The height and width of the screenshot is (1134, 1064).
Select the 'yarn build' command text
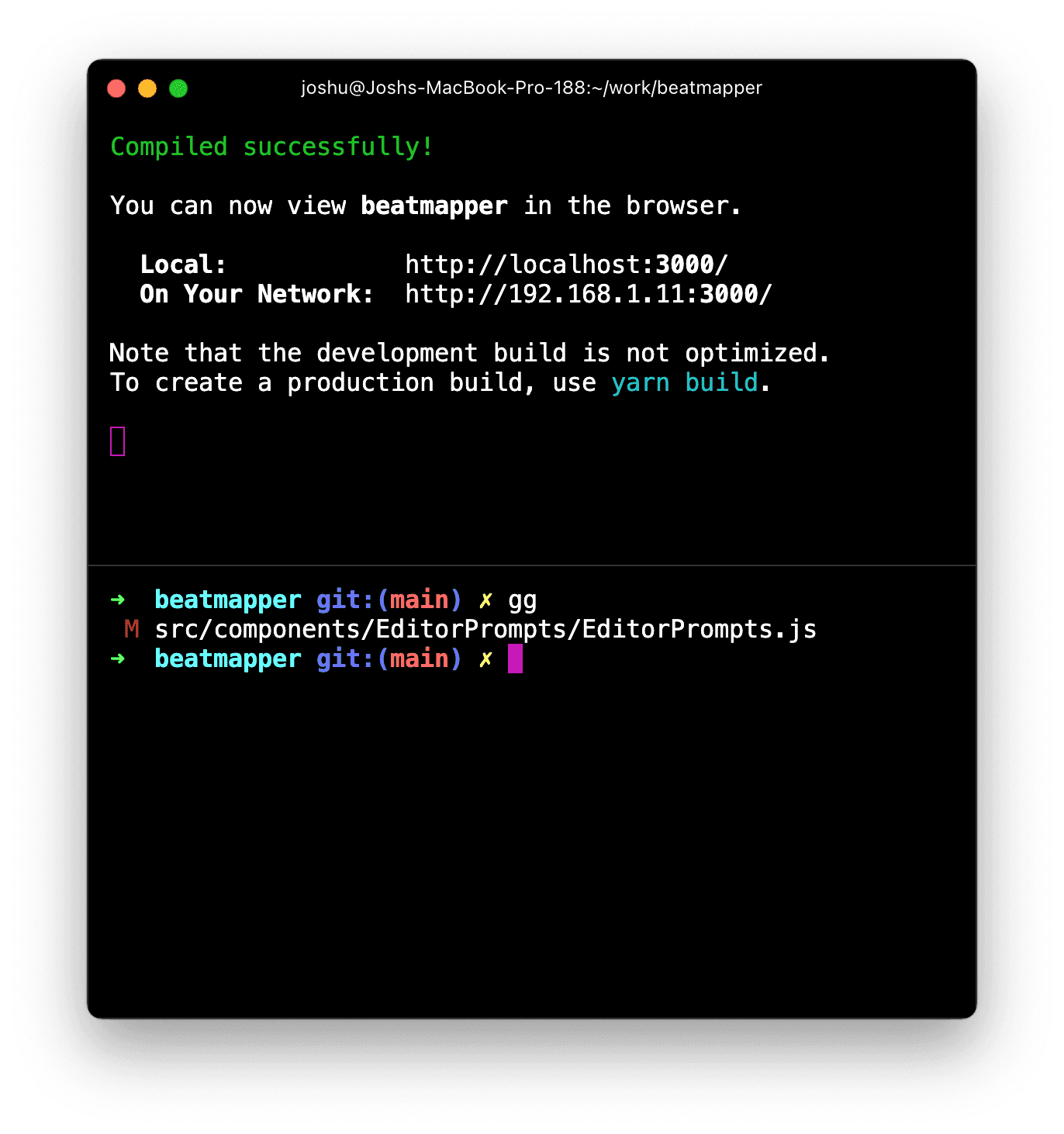(684, 382)
